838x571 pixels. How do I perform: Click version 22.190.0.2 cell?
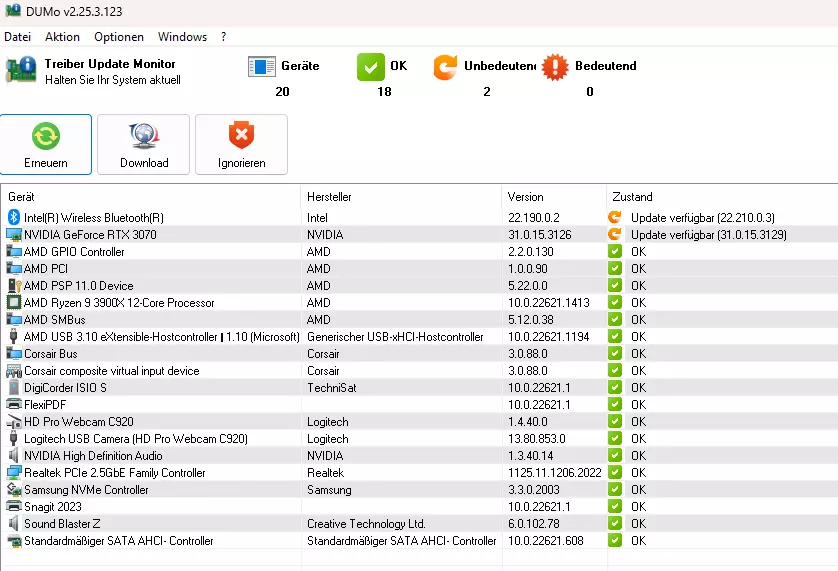click(x=534, y=218)
